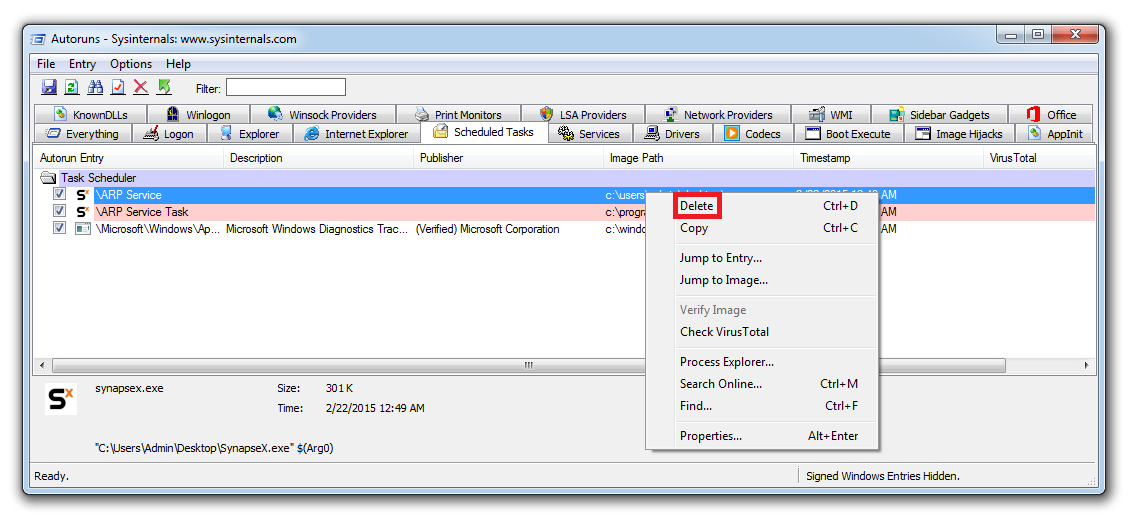The width and height of the screenshot is (1134, 523).
Task: Switch to the Office tab
Action: coord(1052,114)
